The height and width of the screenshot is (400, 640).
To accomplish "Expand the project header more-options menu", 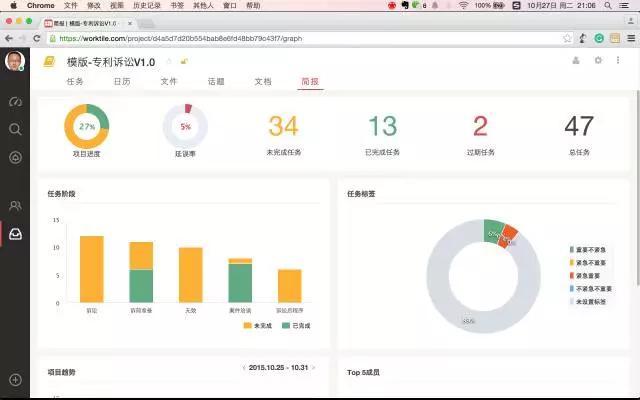I will click(620, 61).
